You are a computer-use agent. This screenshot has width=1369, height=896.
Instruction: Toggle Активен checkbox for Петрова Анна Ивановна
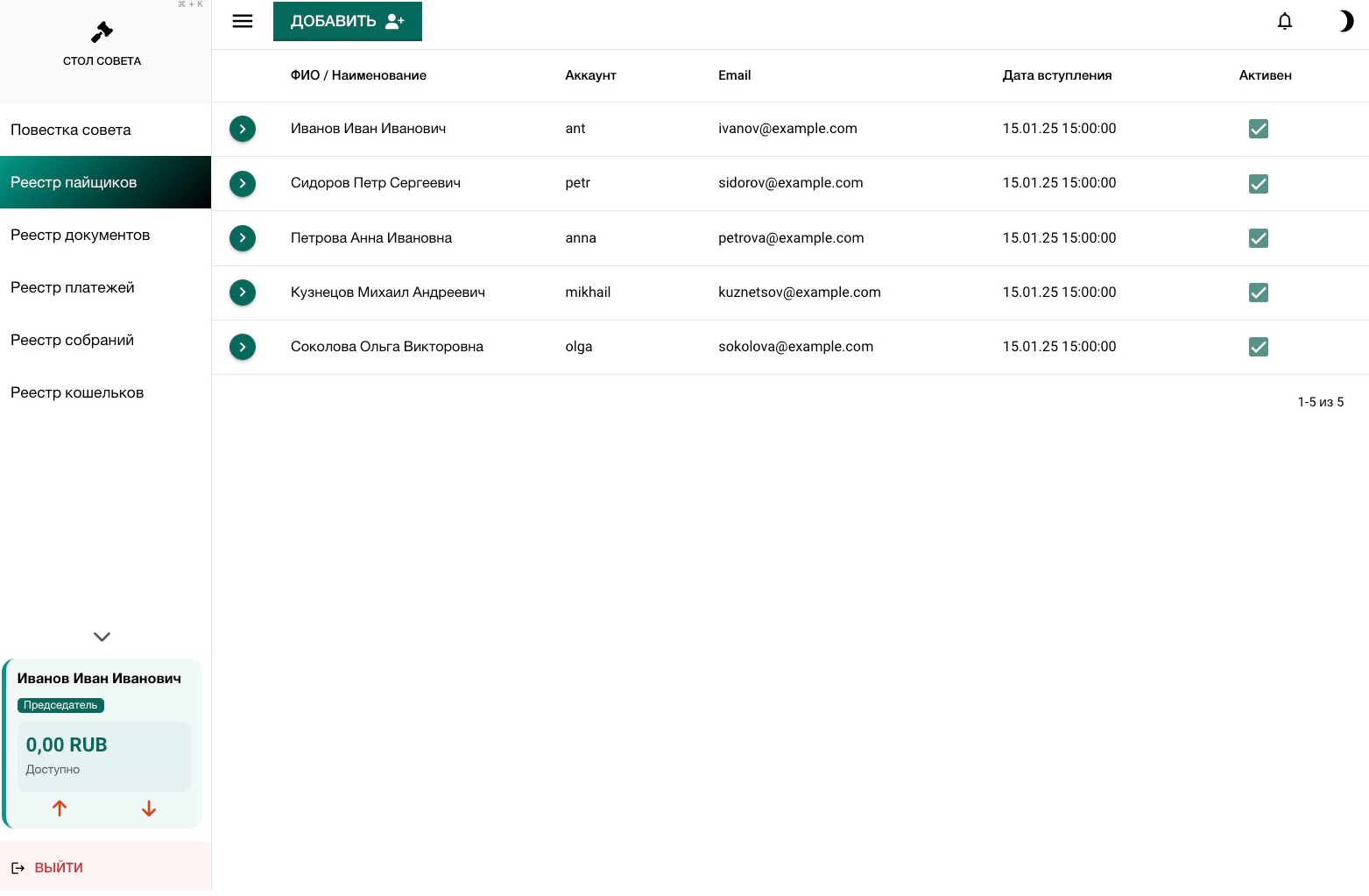[x=1258, y=238]
